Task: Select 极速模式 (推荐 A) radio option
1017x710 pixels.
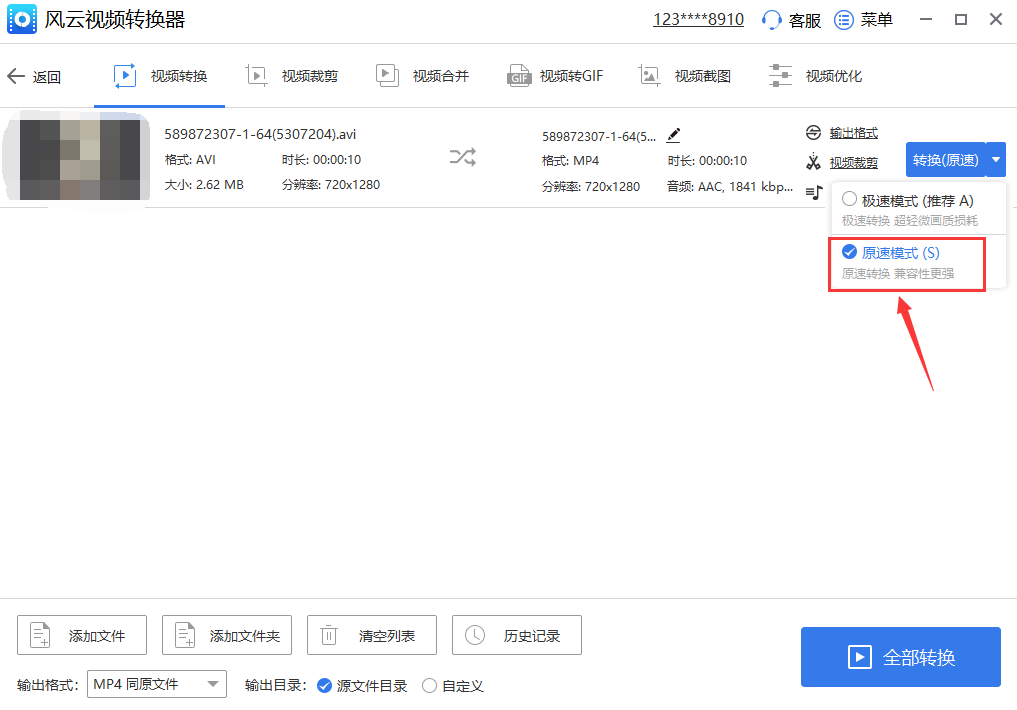Action: (850, 199)
